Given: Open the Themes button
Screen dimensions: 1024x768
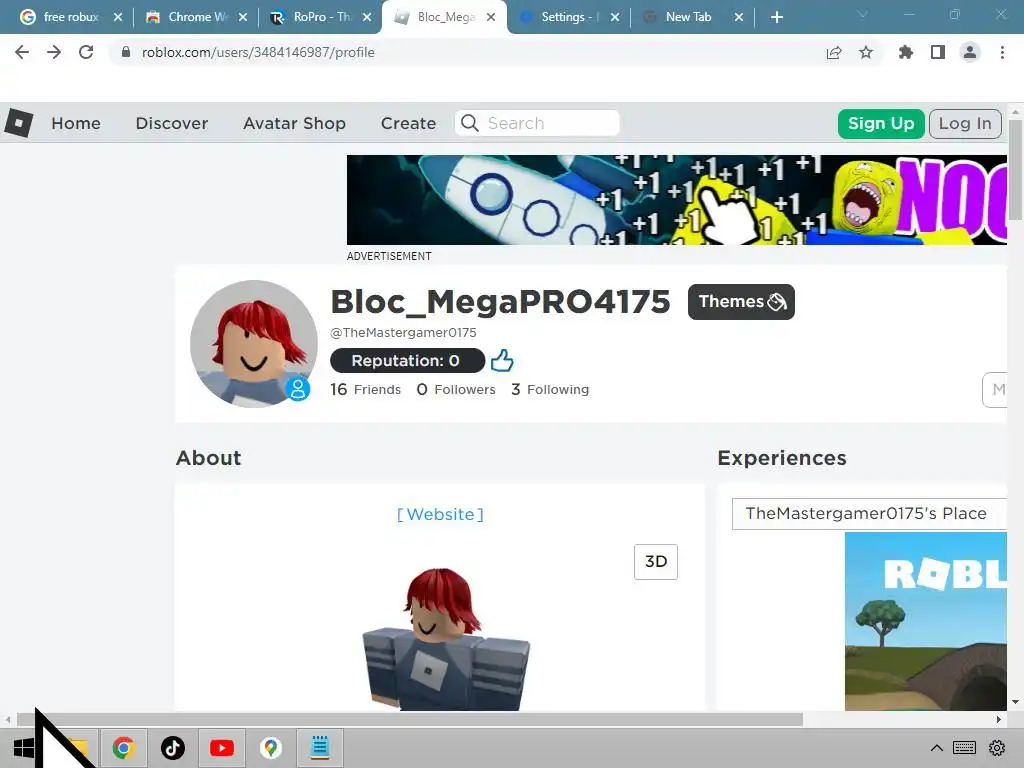Looking at the screenshot, I should [x=741, y=302].
